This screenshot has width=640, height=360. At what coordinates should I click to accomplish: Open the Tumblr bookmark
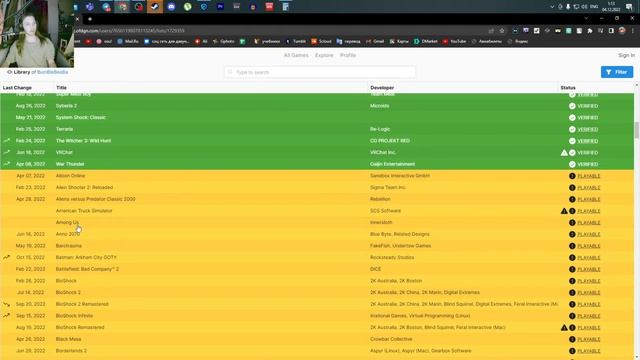(x=296, y=41)
